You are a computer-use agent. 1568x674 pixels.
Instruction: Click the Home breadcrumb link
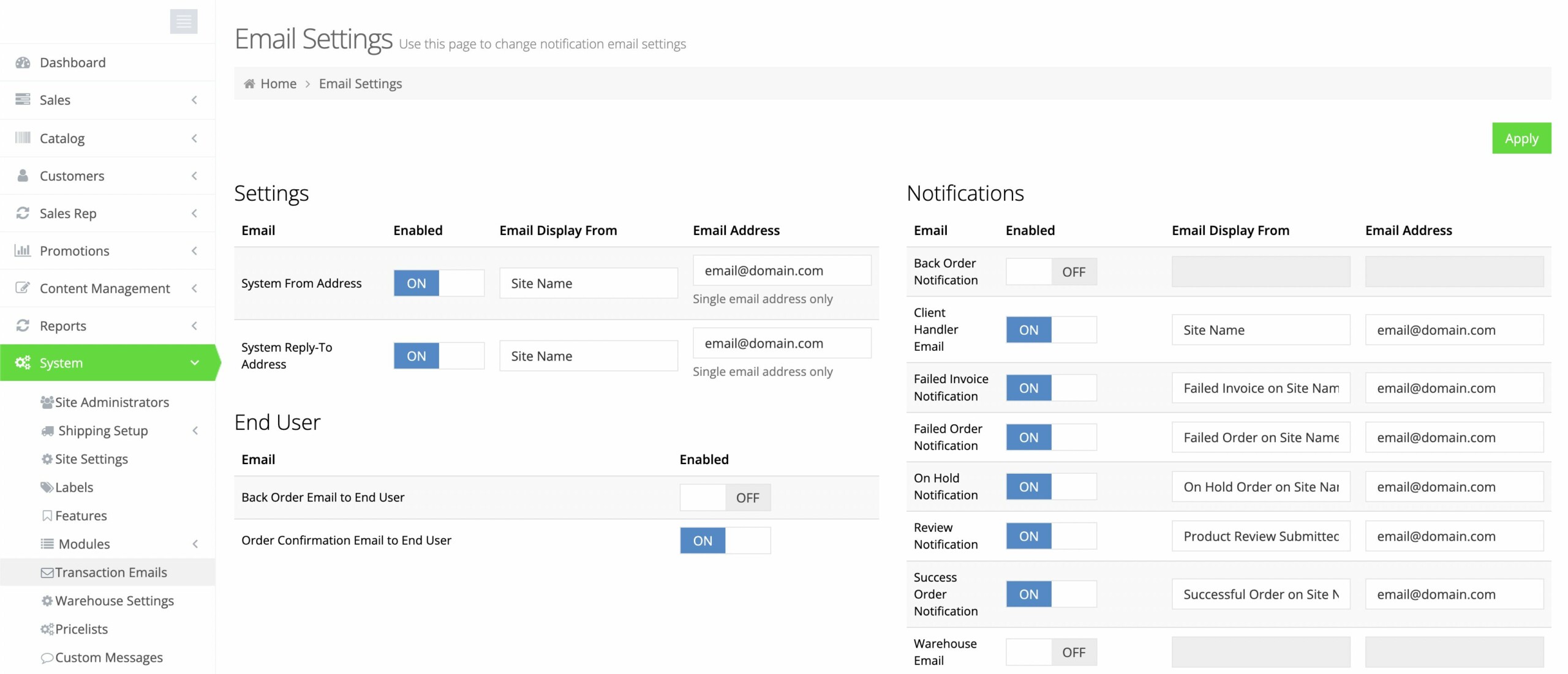278,84
